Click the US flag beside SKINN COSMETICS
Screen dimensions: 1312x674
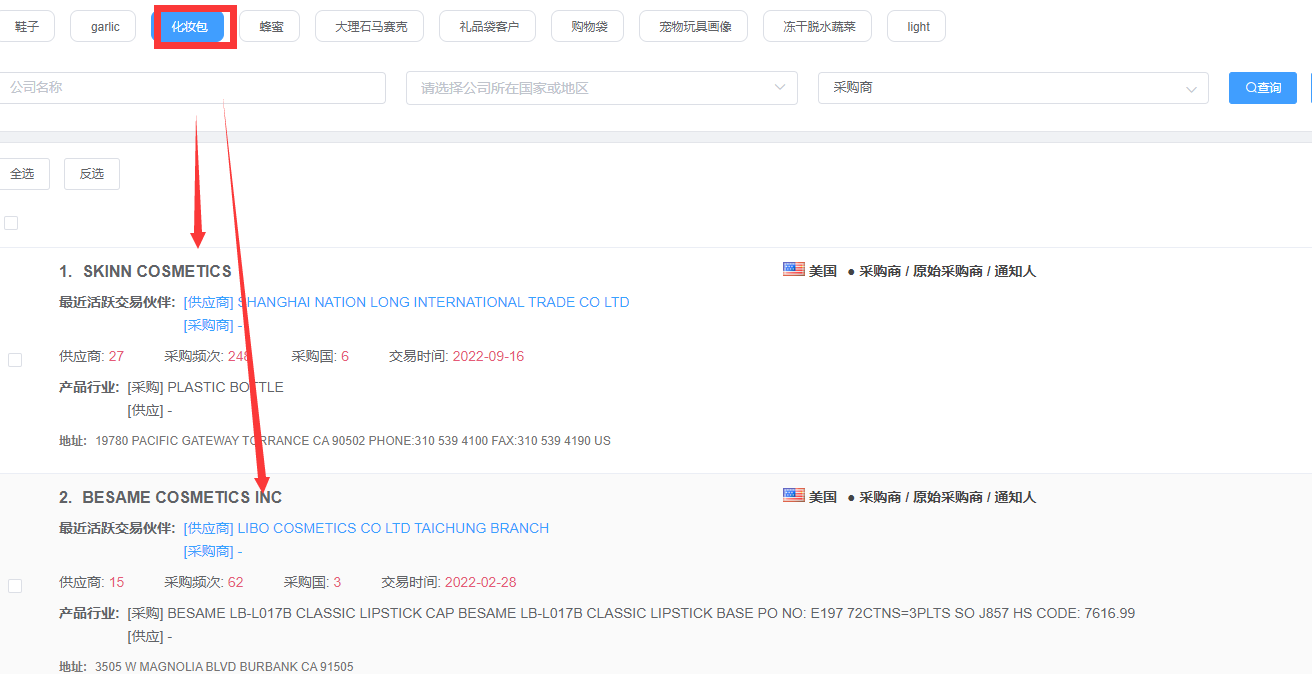click(794, 269)
